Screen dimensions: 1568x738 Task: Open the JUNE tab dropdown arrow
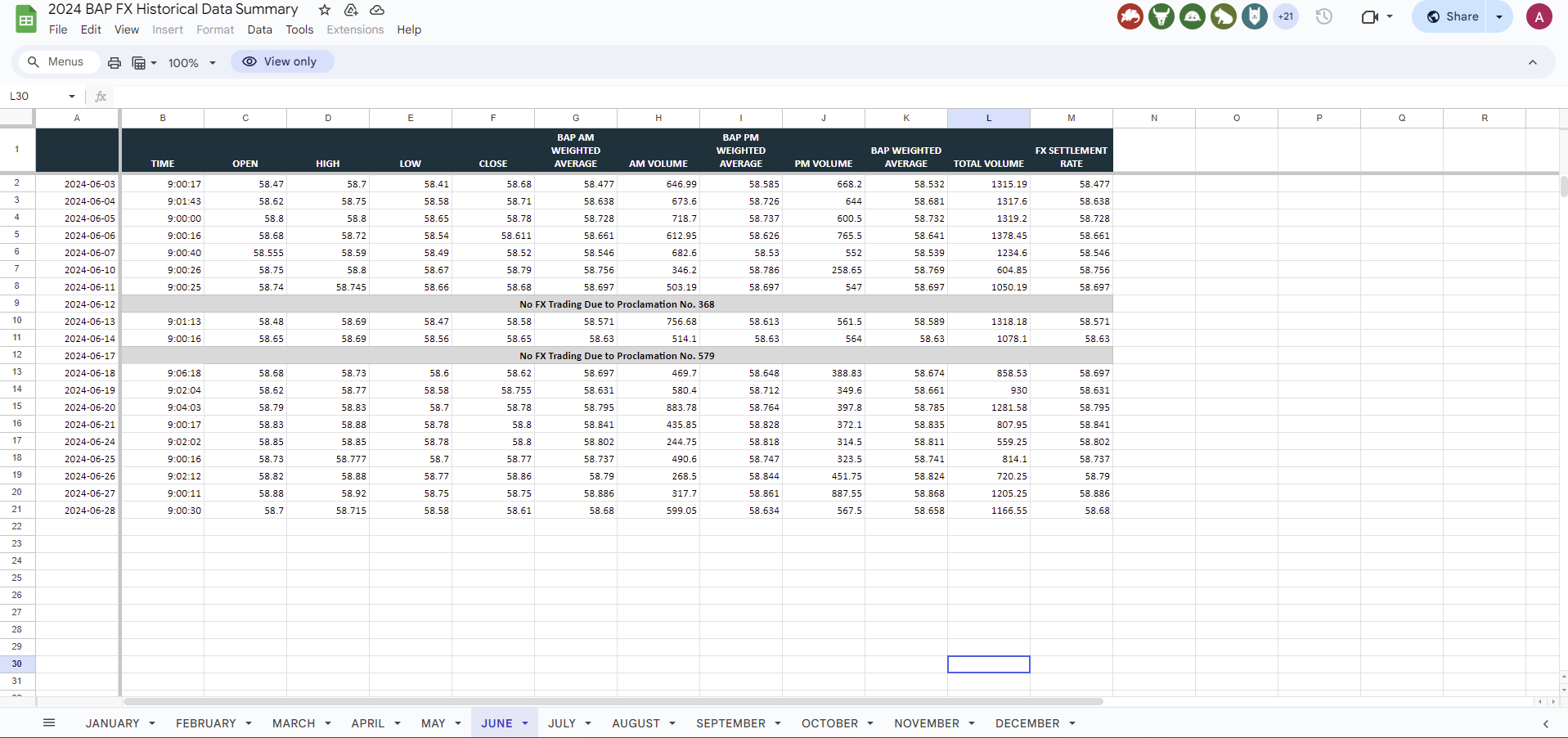pos(525,723)
